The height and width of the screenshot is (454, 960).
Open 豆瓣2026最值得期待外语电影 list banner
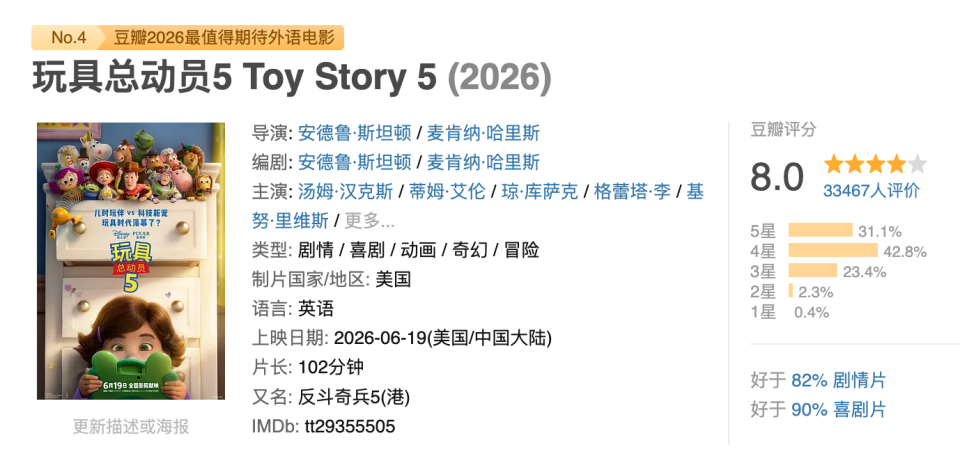pos(225,37)
